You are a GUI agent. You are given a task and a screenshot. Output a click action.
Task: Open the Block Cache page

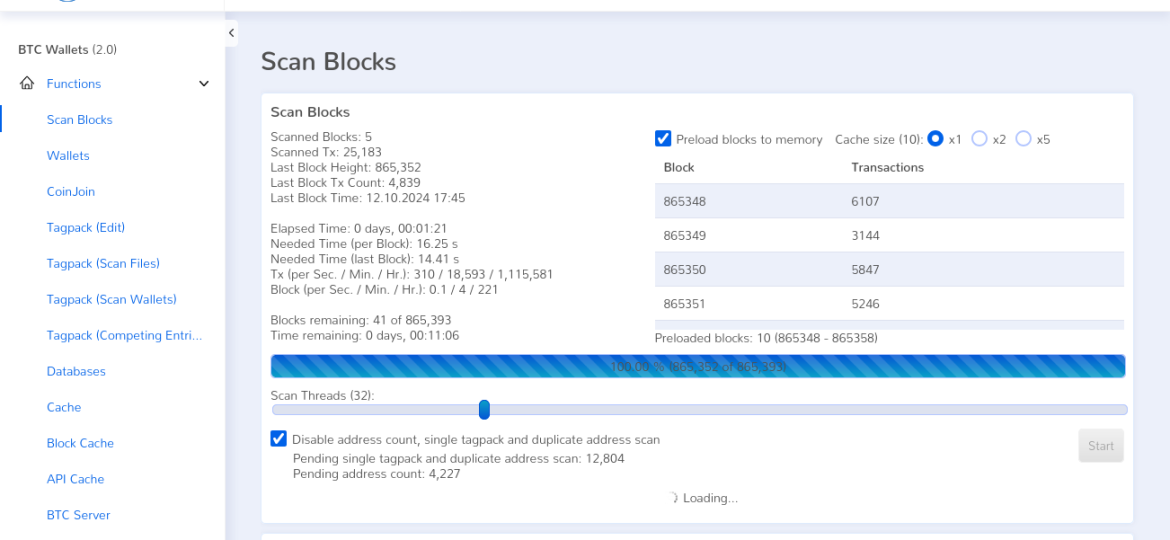[80, 443]
